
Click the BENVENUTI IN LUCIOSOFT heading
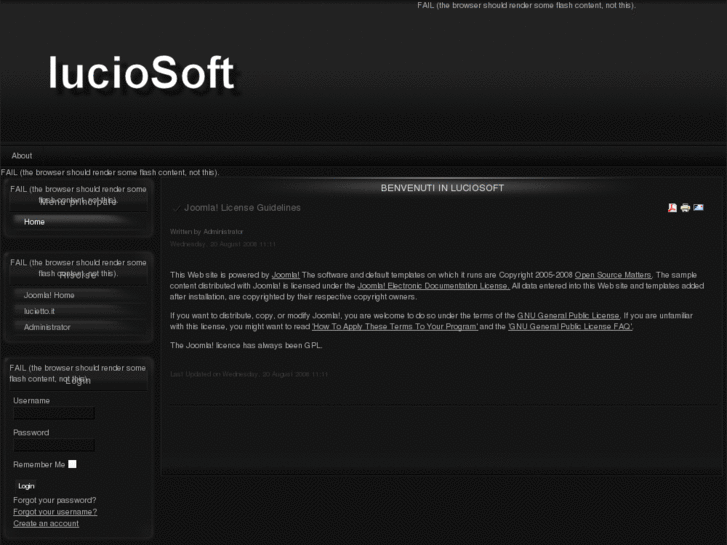(442, 188)
